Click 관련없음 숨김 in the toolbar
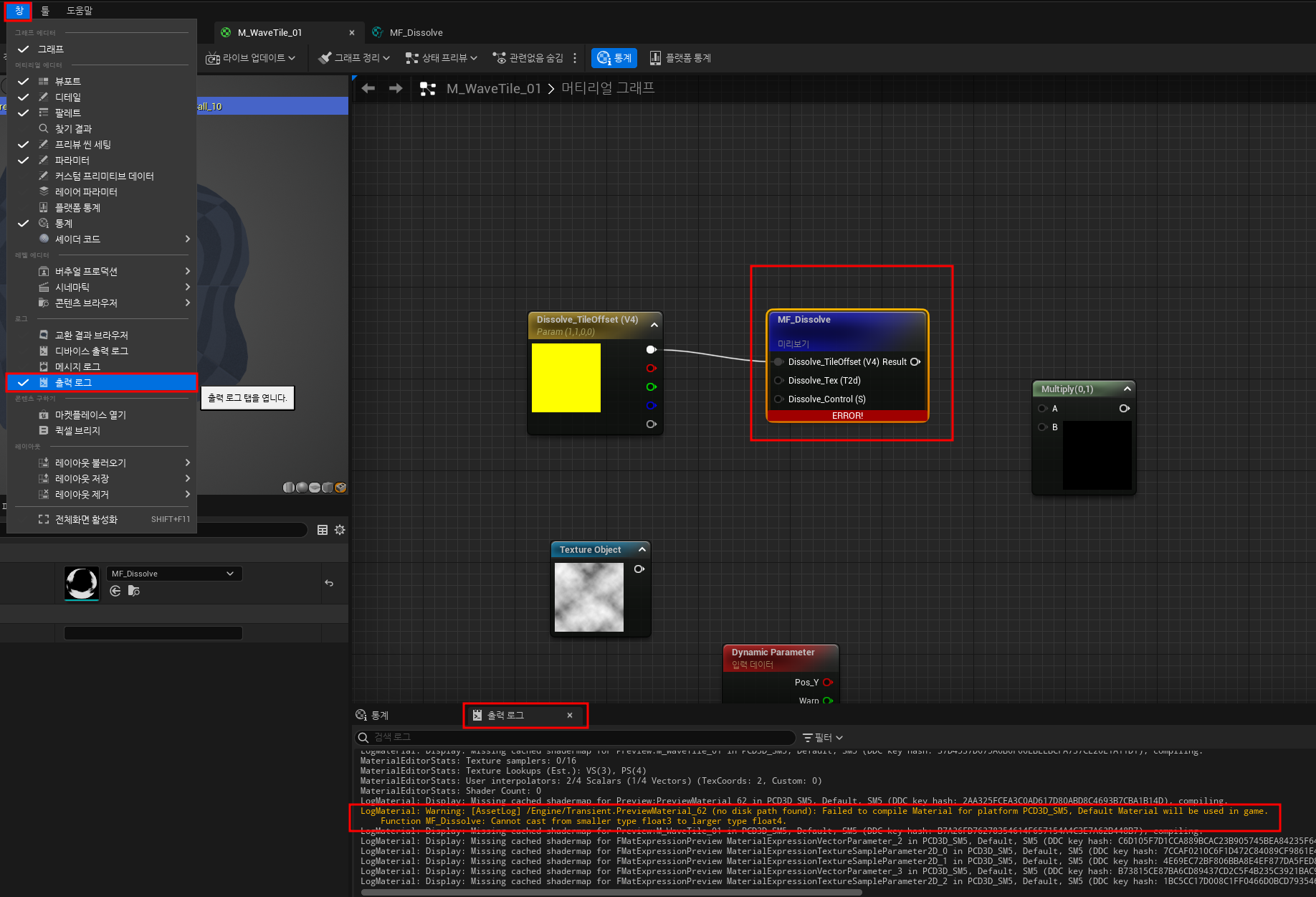 528,58
